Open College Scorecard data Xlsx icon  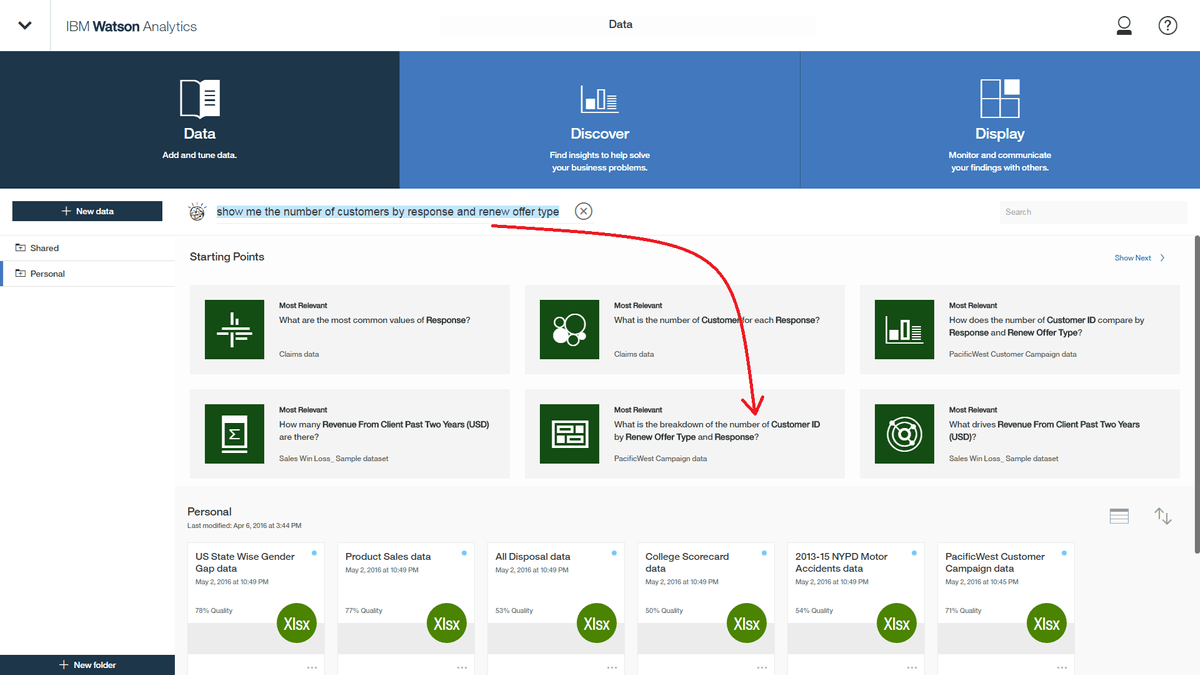pyautogui.click(x=746, y=624)
